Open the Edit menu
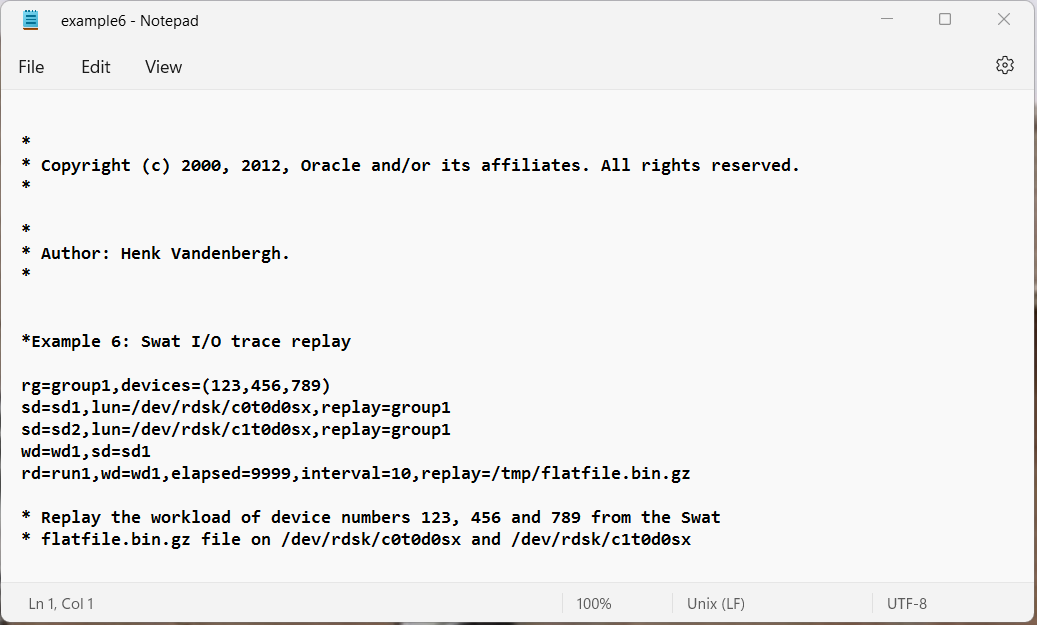The width and height of the screenshot is (1037, 625). pyautogui.click(x=96, y=67)
